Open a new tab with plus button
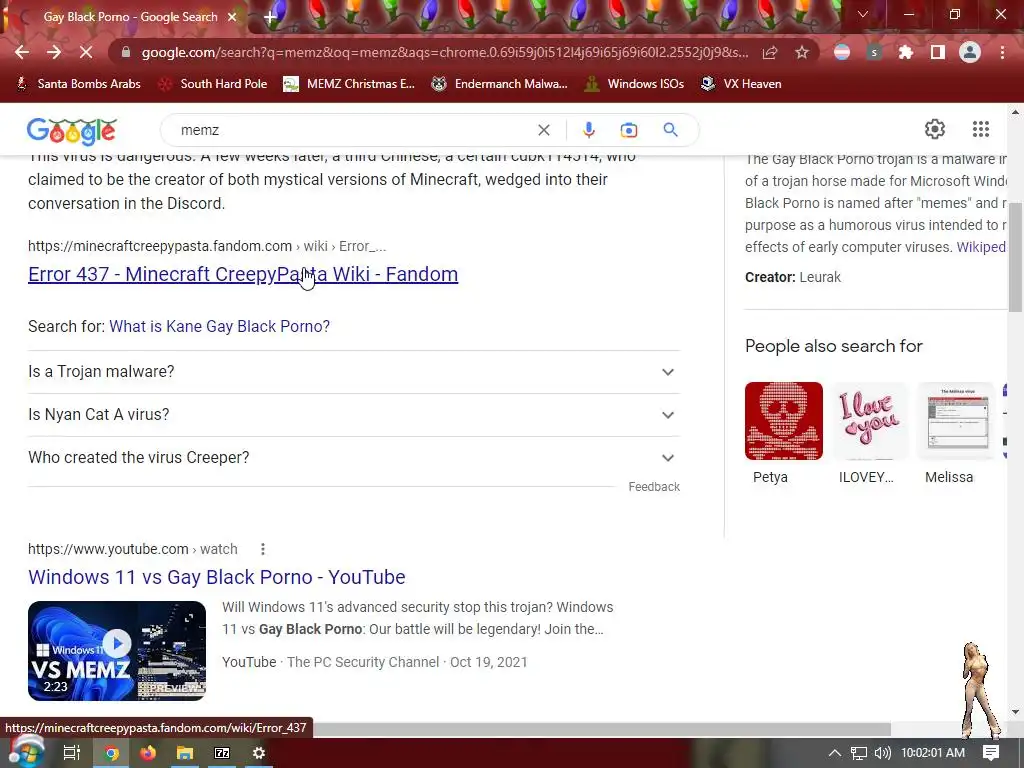Viewport: 1024px width, 768px height. pos(270,17)
